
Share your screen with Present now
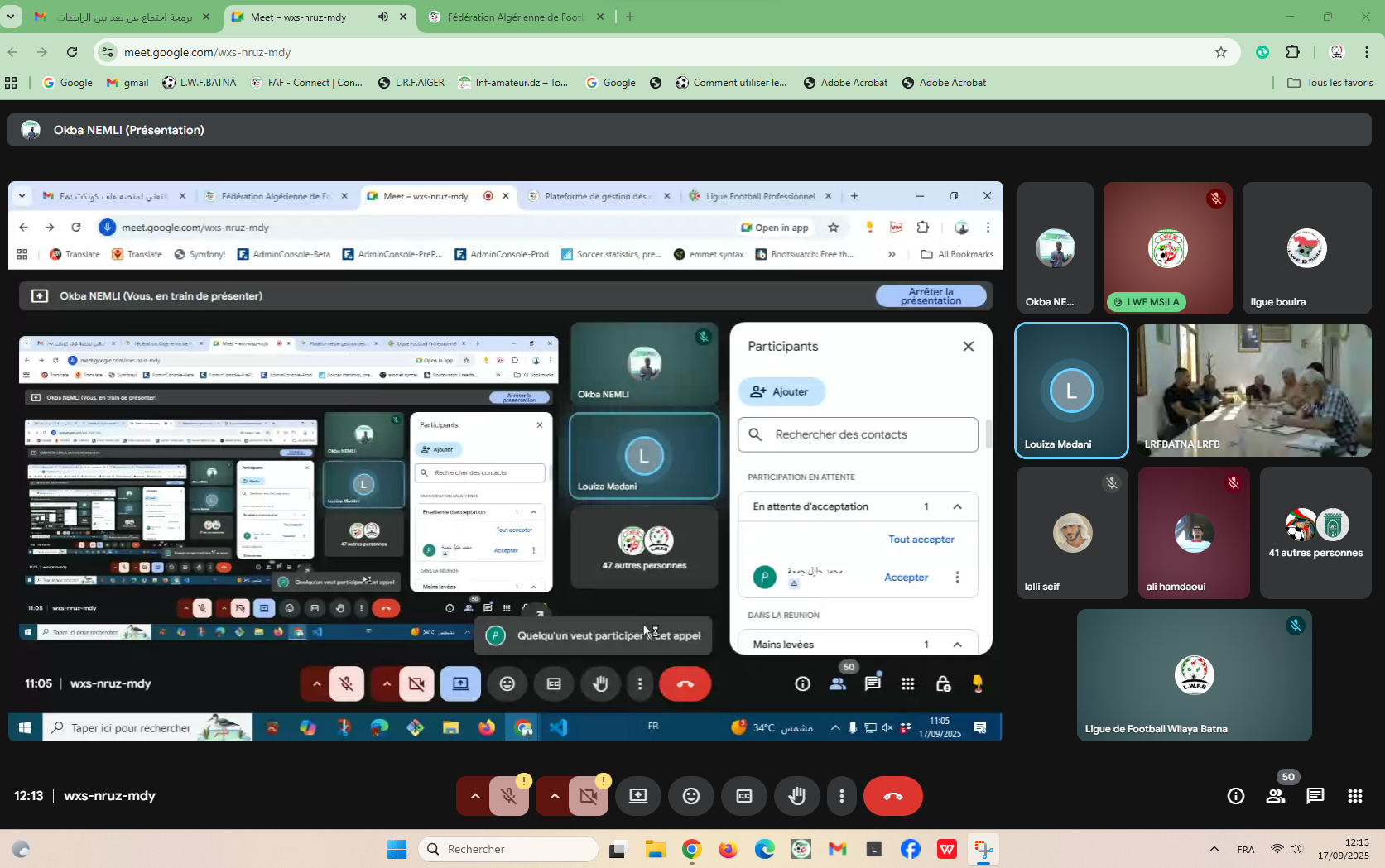(638, 796)
